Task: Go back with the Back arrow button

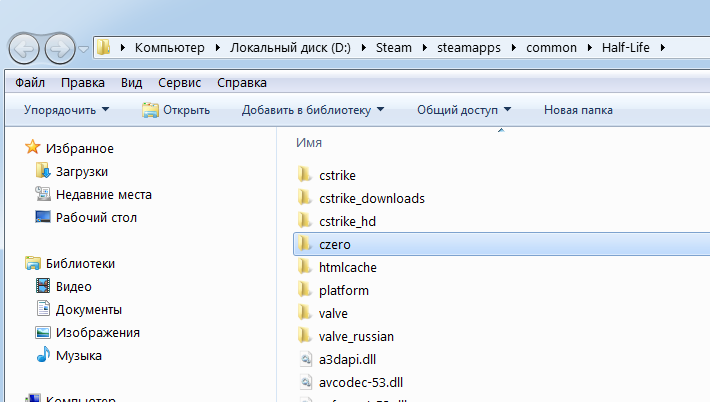Action: (24, 48)
